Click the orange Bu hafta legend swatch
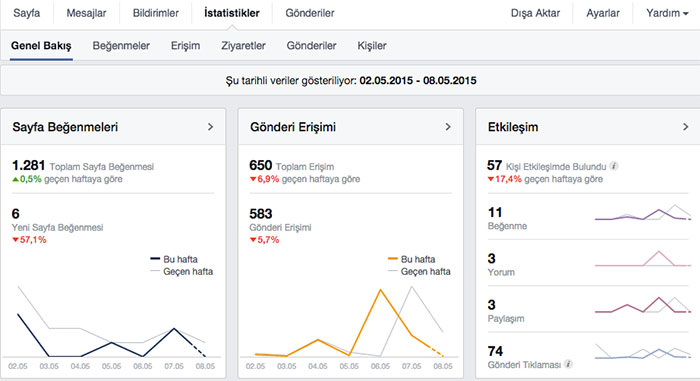 coord(393,259)
